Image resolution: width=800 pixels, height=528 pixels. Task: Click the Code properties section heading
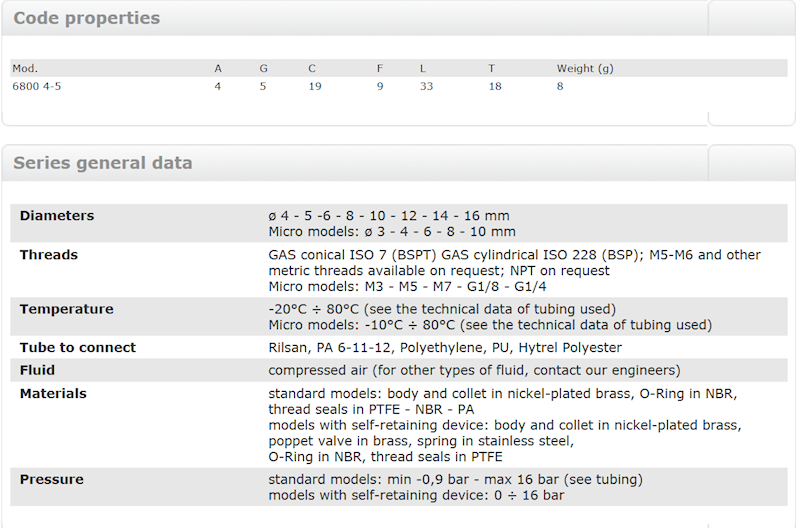click(86, 18)
